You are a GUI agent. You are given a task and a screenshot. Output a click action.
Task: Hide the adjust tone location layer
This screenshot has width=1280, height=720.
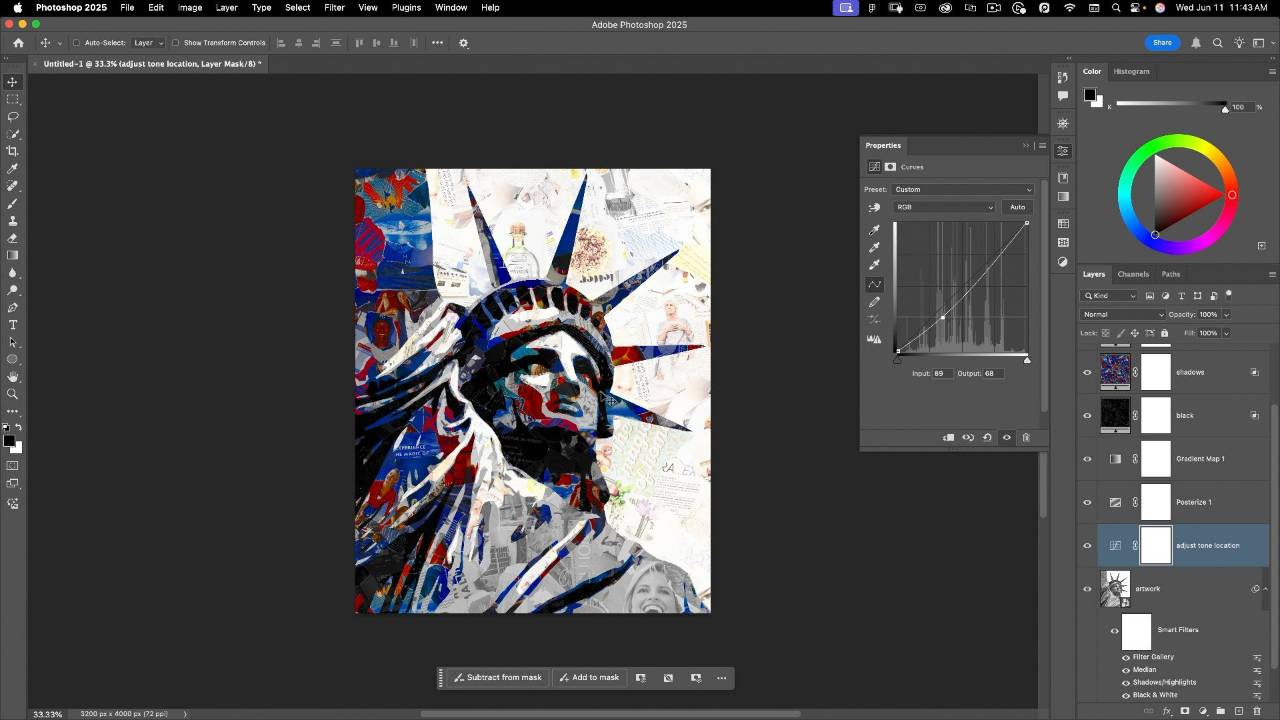[x=1087, y=545]
